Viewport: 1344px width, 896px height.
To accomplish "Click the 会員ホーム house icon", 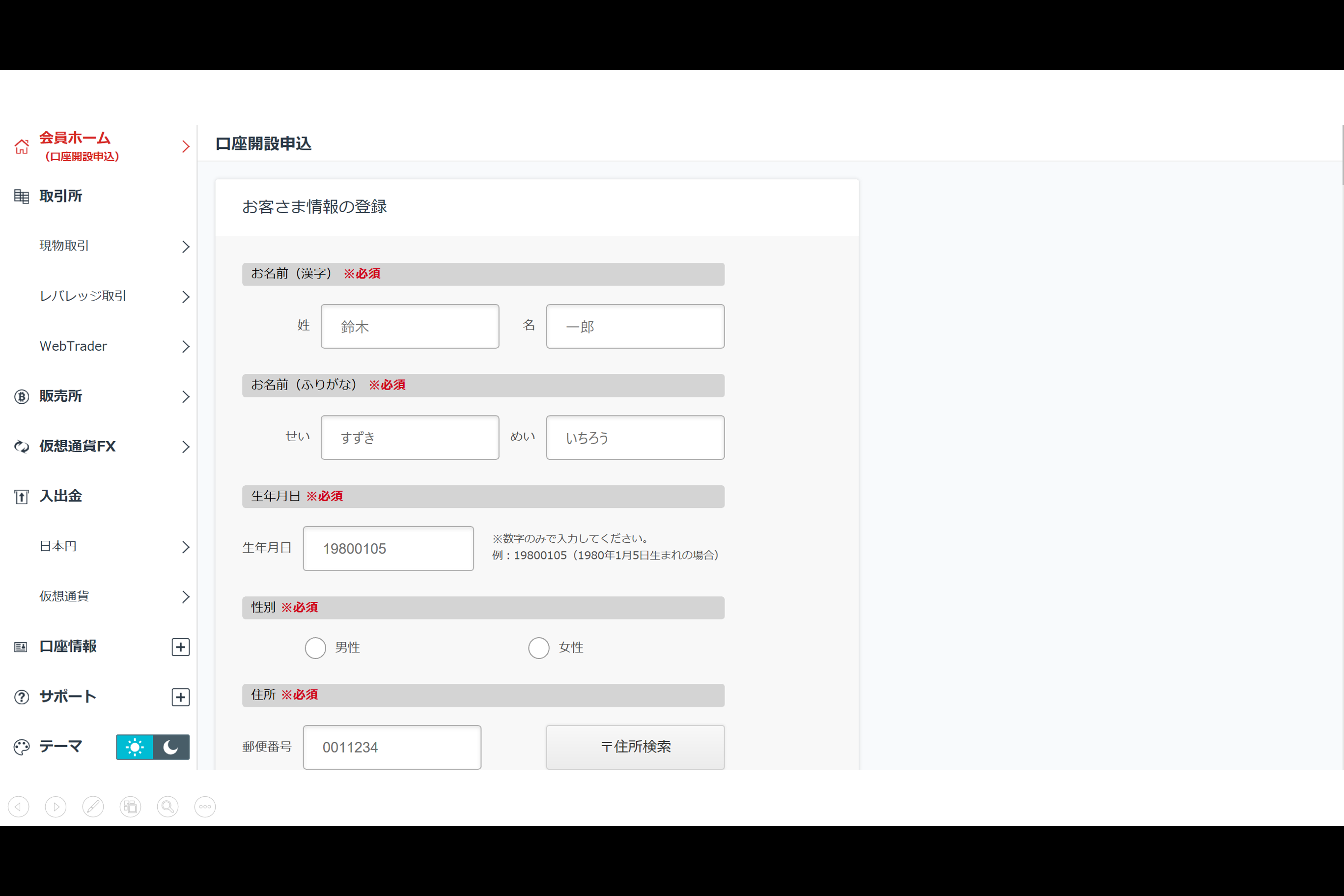I will tap(22, 146).
